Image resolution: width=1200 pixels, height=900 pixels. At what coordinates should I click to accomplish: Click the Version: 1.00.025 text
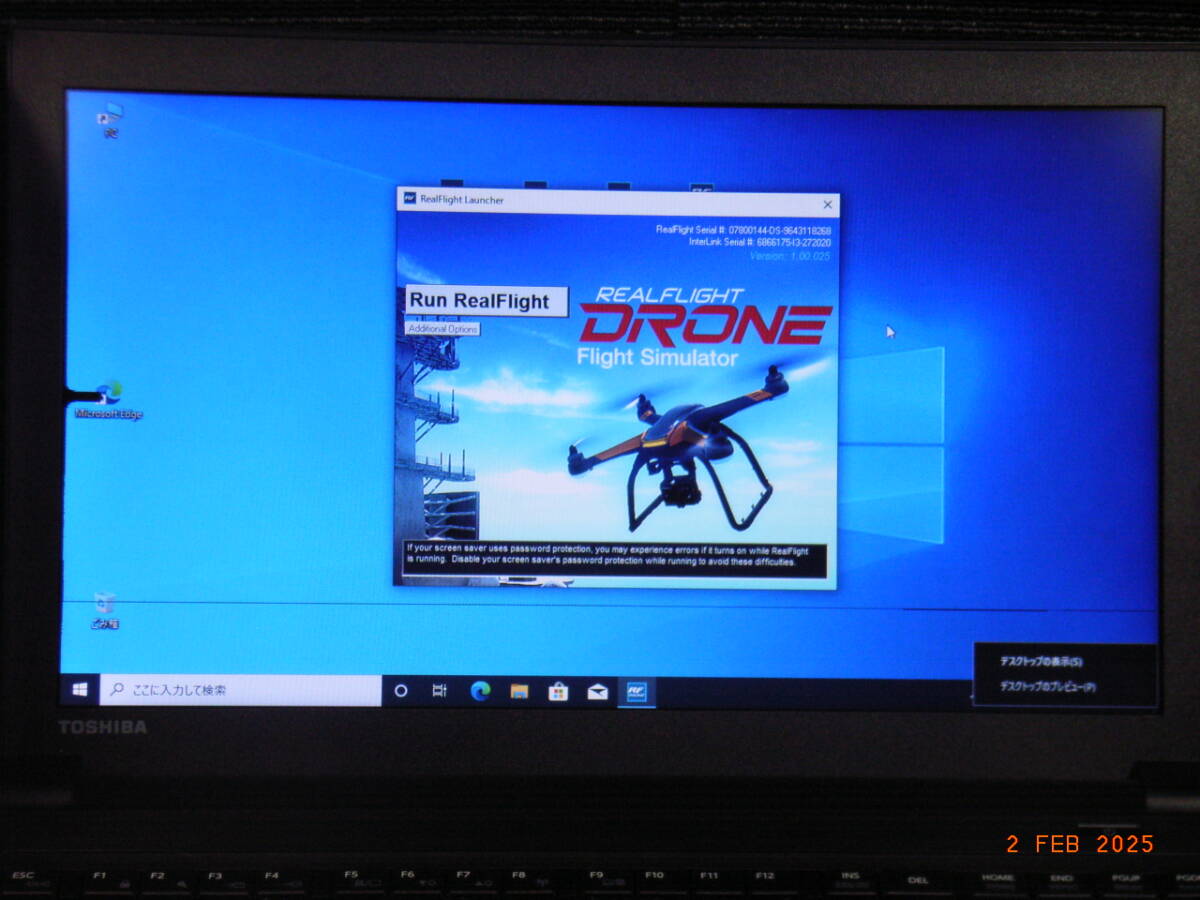(x=790, y=256)
